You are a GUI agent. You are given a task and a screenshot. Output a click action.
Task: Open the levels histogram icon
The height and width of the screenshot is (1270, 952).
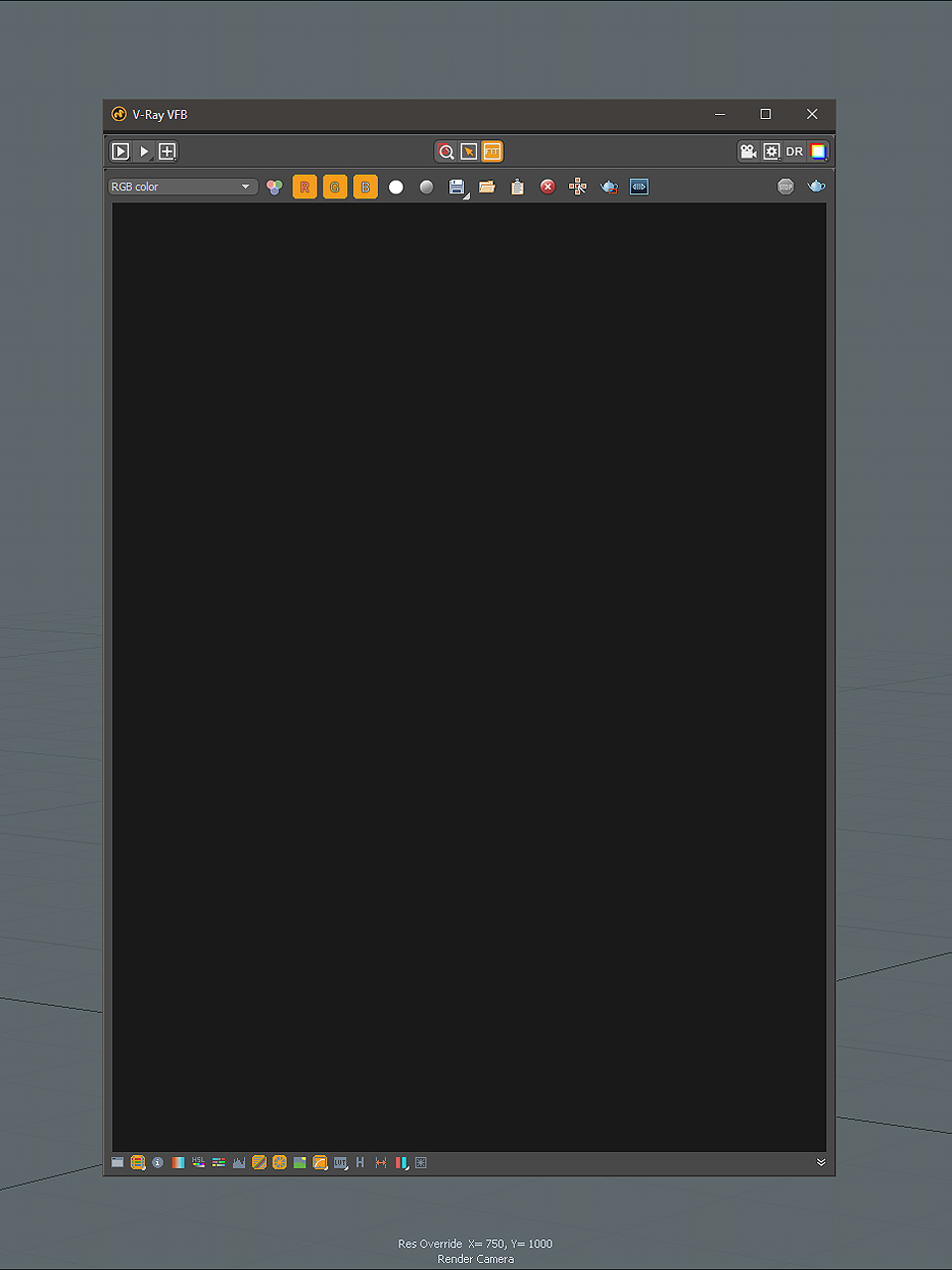tap(239, 1162)
